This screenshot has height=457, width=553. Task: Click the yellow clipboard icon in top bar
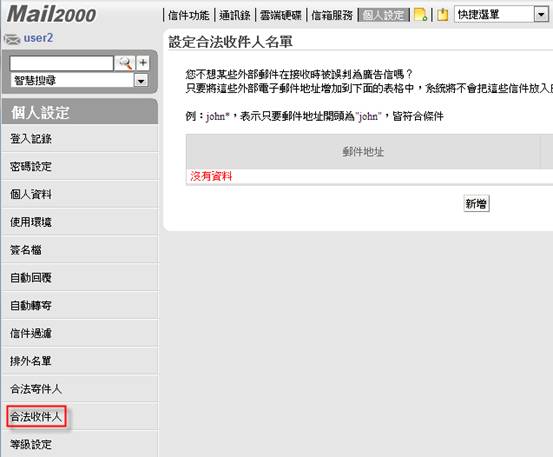(443, 15)
